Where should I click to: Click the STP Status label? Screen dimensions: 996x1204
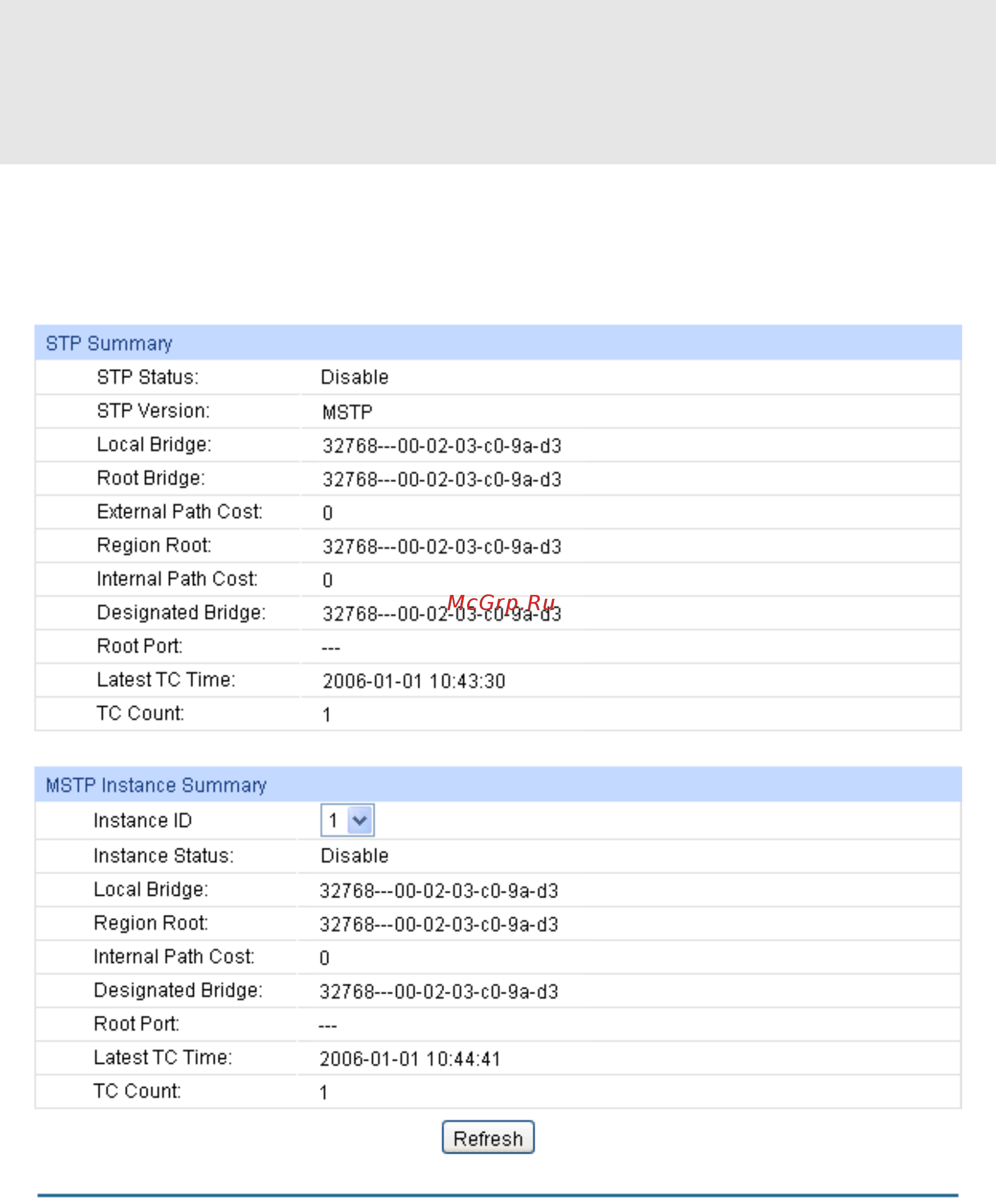147,377
